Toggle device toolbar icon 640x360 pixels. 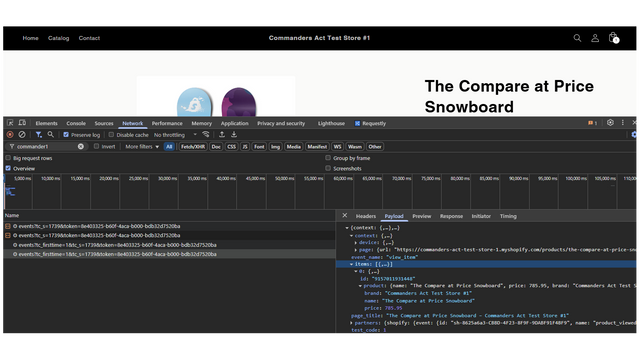(x=22, y=123)
